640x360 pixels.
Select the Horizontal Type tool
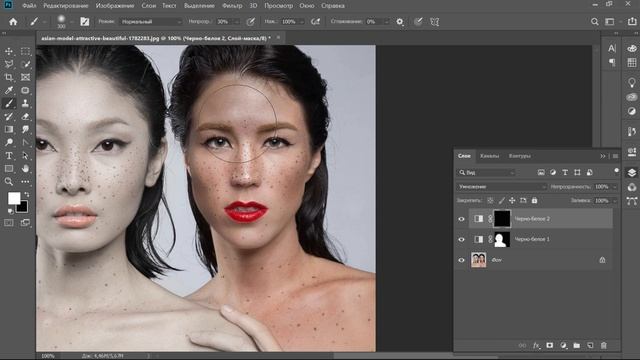click(9, 156)
